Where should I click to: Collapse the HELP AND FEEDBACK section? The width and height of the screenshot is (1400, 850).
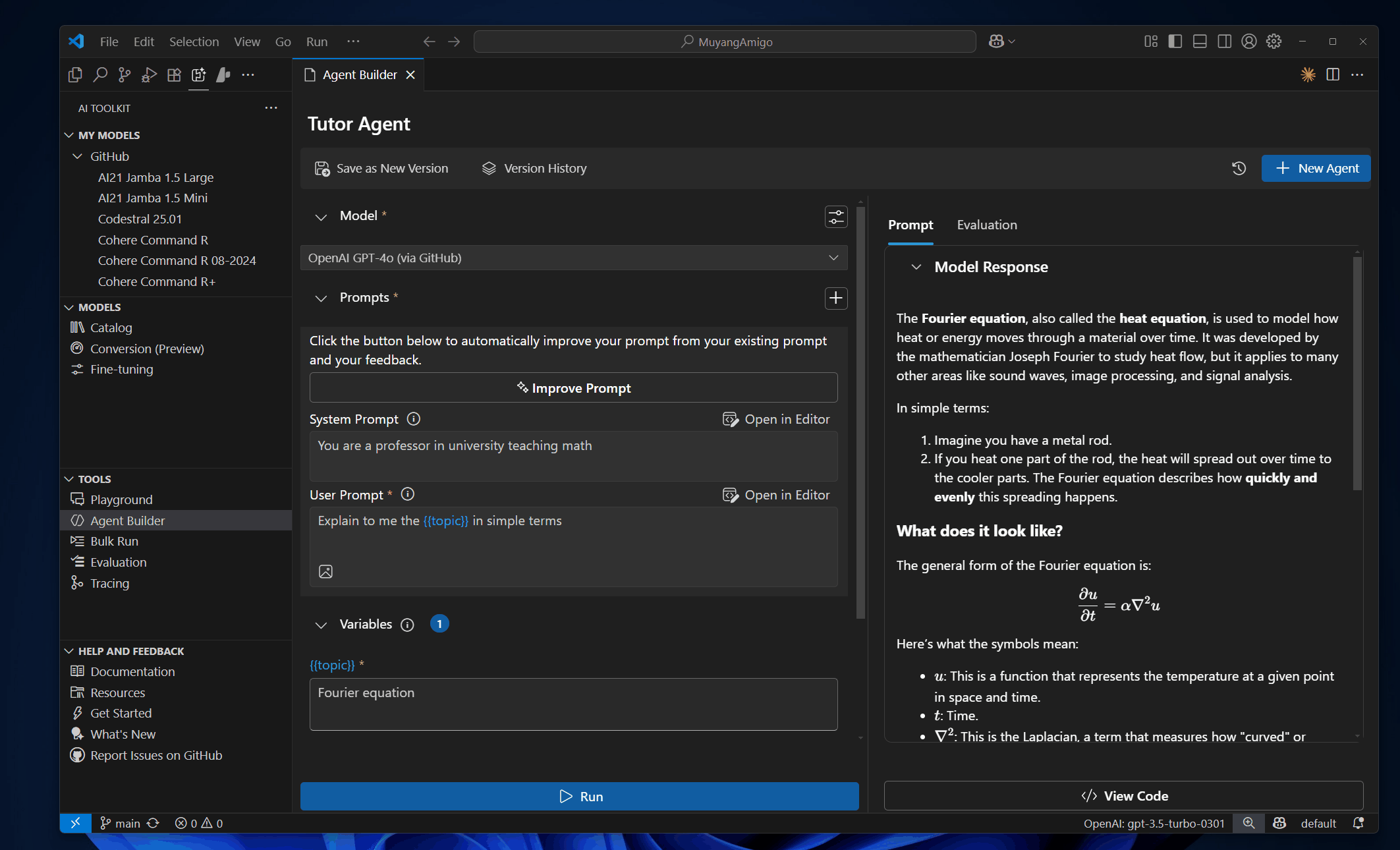[69, 651]
